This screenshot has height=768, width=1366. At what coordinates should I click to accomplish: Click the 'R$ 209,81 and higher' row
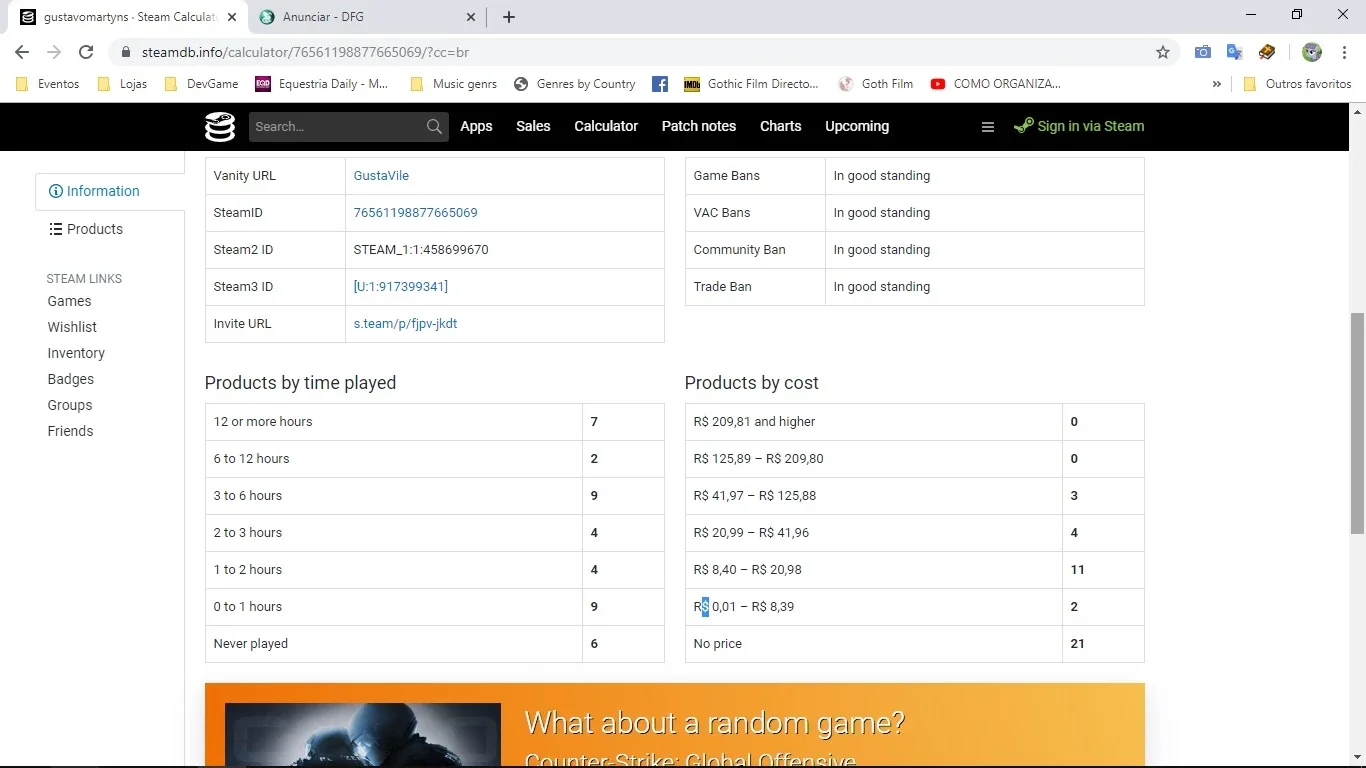914,422
